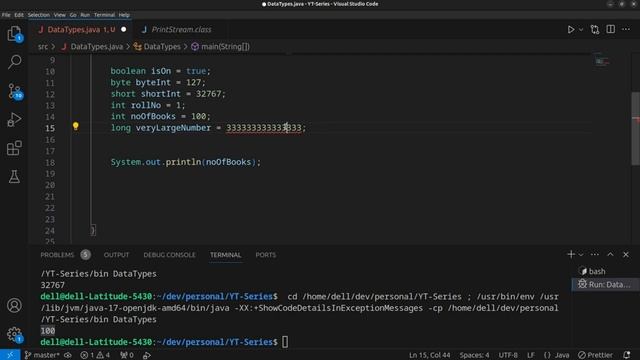Click the debug launch icon in status bar
Viewport: 640px width, 360px height.
click(147, 355)
